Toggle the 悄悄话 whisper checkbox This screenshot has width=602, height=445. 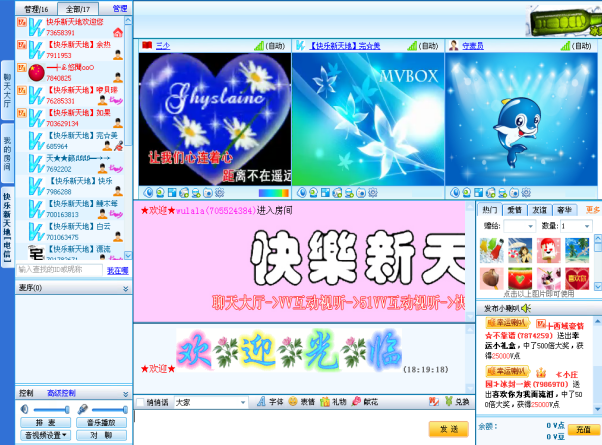coord(141,402)
